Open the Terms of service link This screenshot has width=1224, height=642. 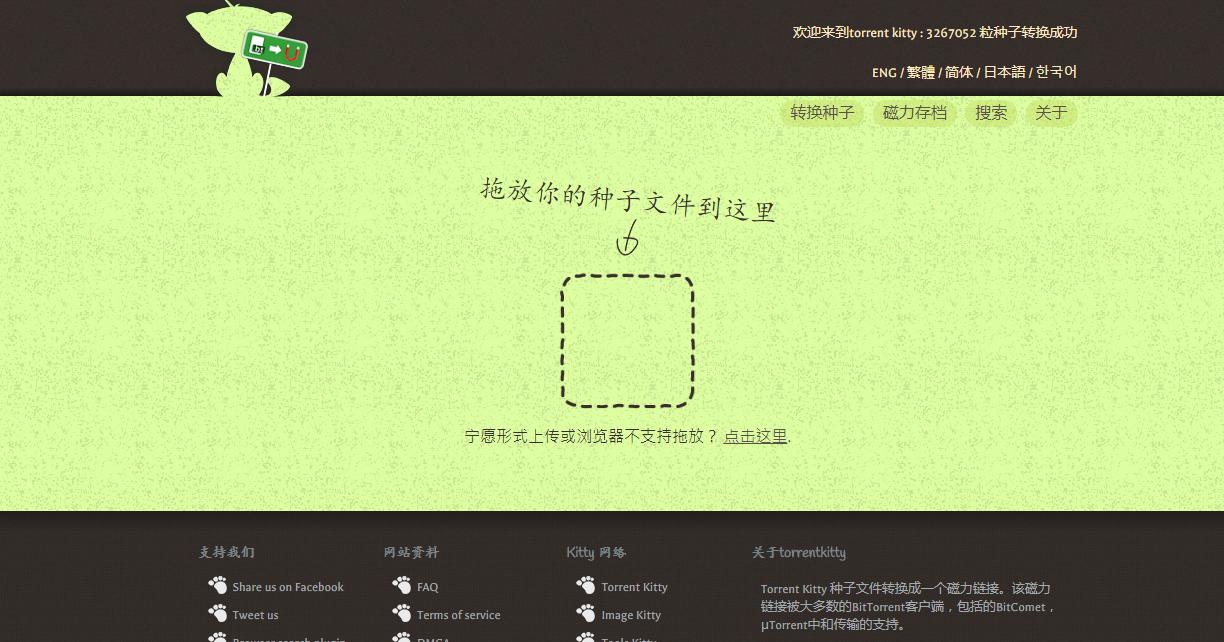click(458, 614)
